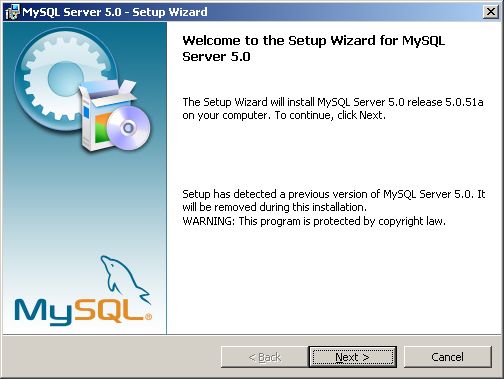
Task: Click the purple CD disc graphic
Action: click(128, 128)
